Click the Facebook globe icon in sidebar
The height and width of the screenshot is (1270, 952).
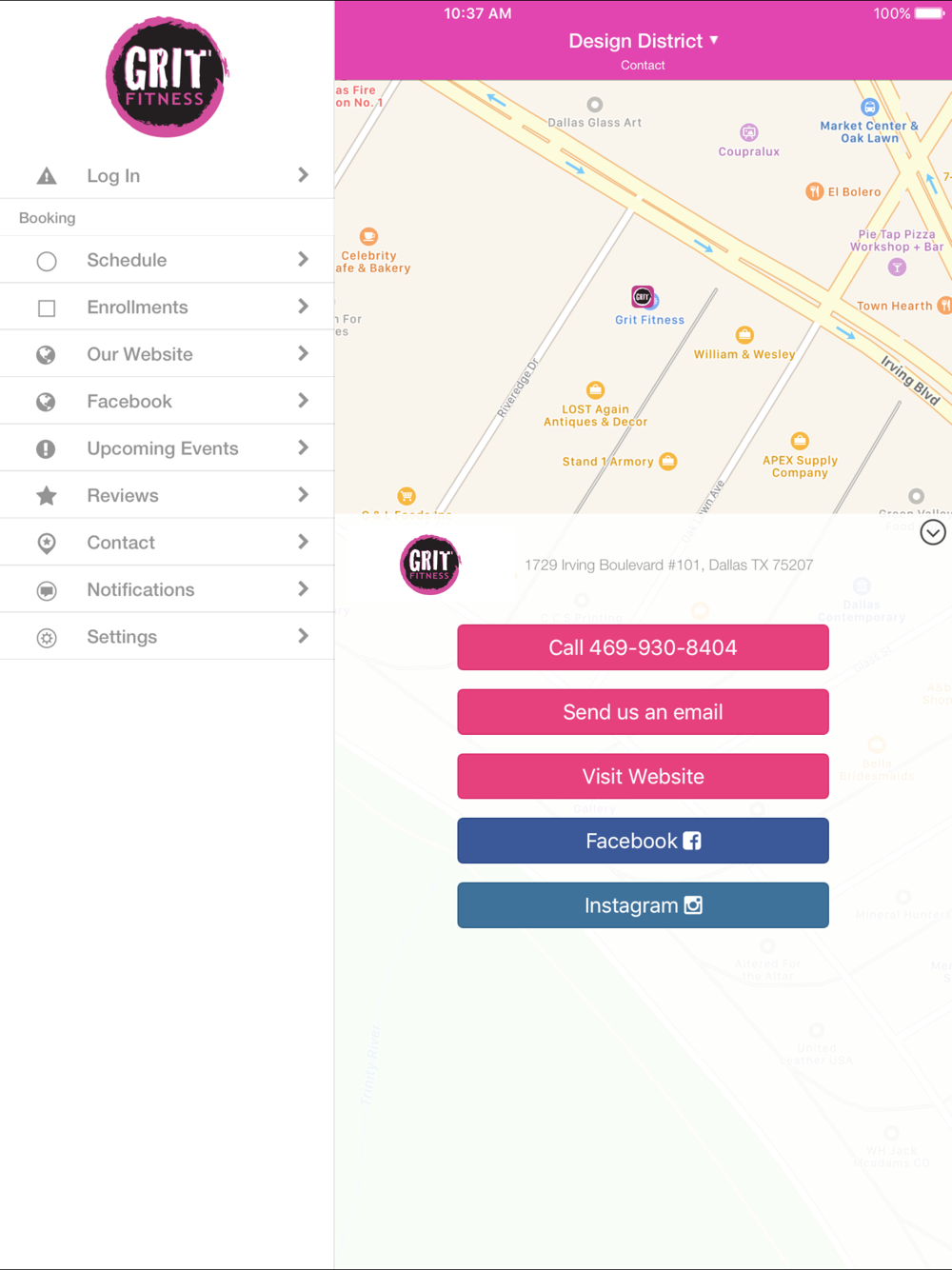coord(46,402)
